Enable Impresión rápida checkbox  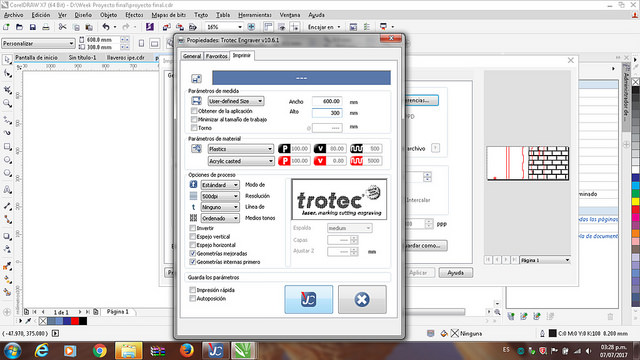tap(193, 290)
